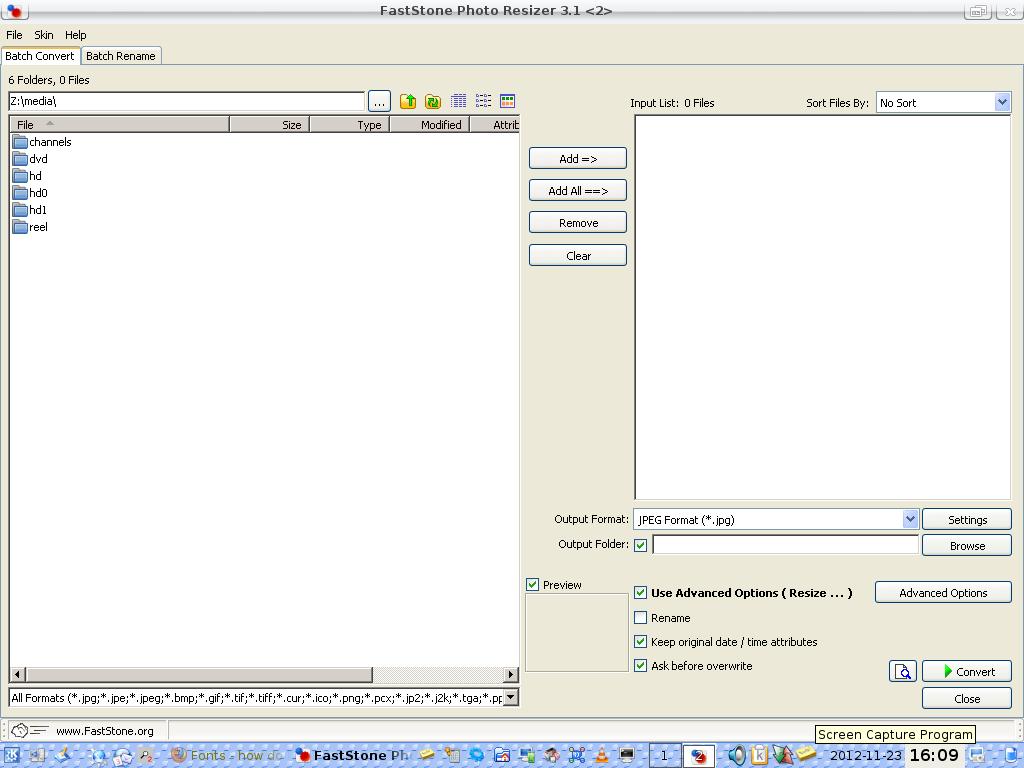
Task: Click the 16:09 taskbar clock
Action: point(934,755)
